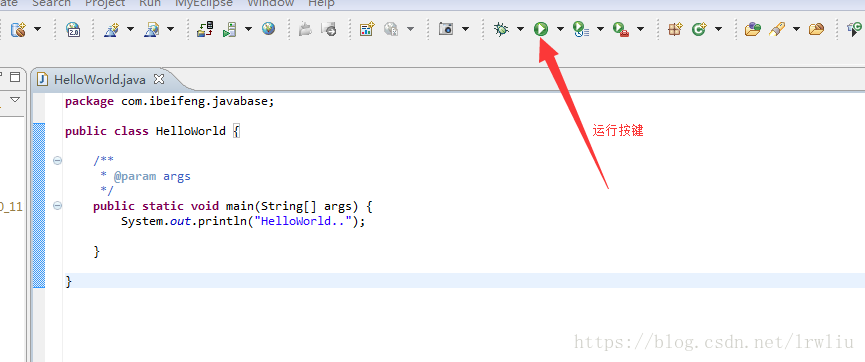Image resolution: width=865 pixels, height=362 pixels.
Task: Open the Project menu
Action: click(105, 3)
